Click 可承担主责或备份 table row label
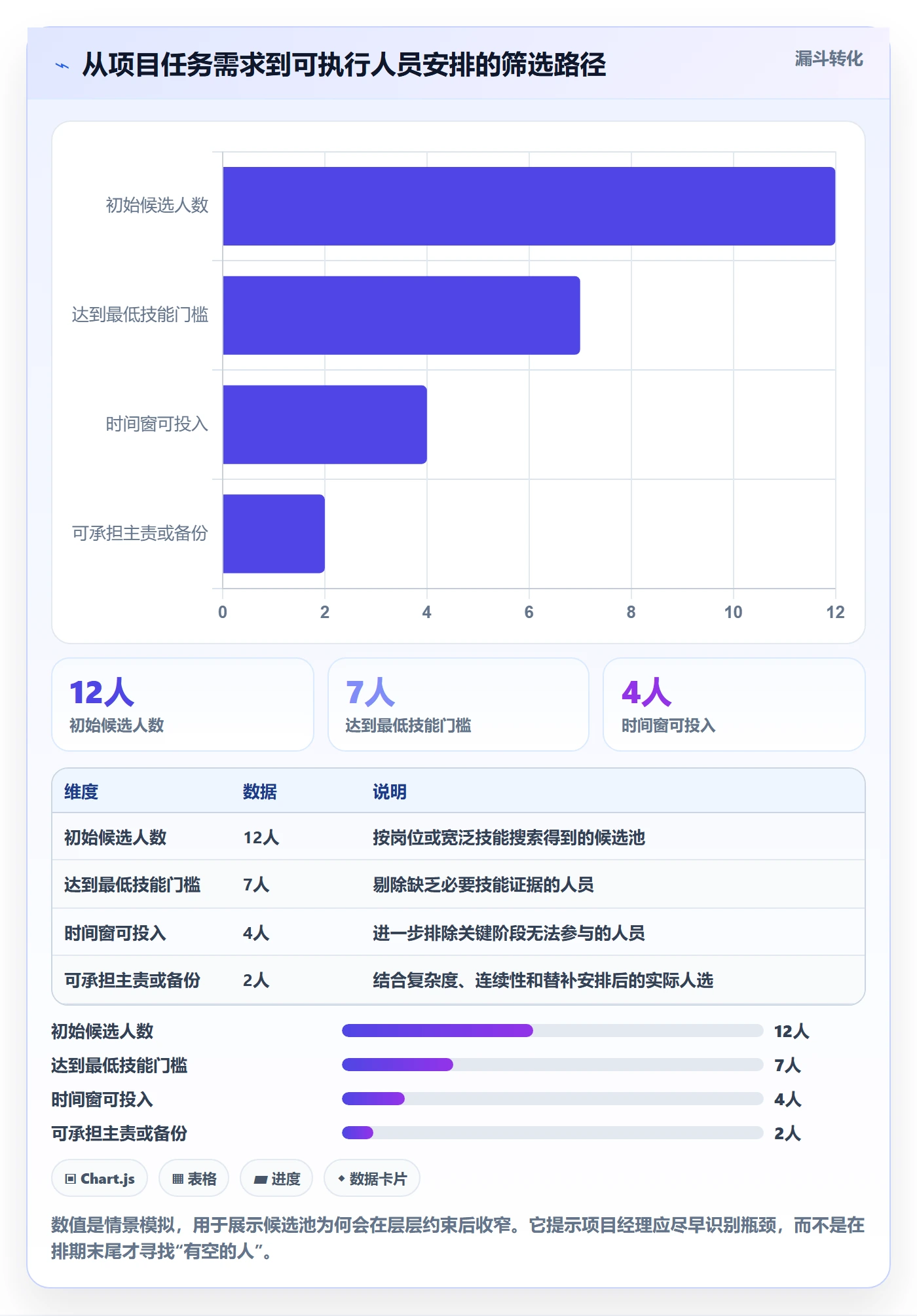Screen dimensions: 917x1316 132,980
